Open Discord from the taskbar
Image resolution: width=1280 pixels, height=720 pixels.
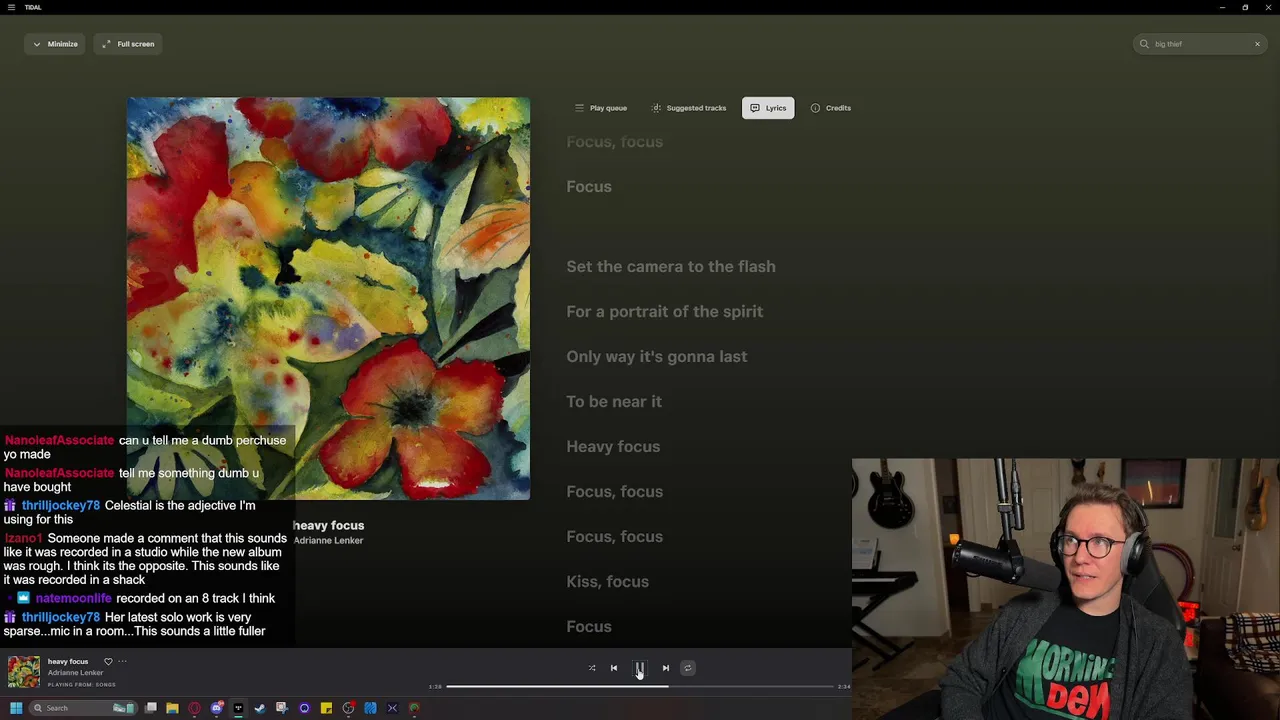pyautogui.click(x=217, y=708)
